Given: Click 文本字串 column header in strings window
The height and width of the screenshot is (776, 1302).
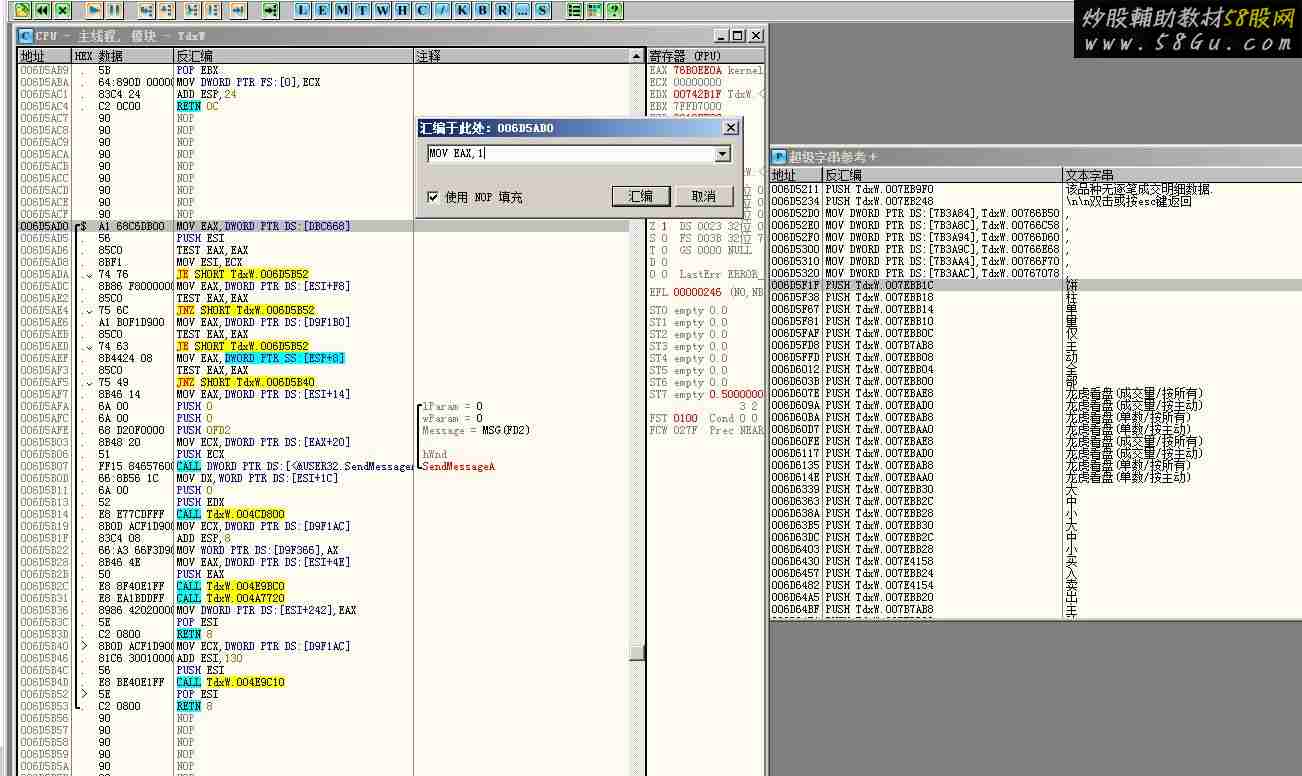Looking at the screenshot, I should click(1182, 175).
